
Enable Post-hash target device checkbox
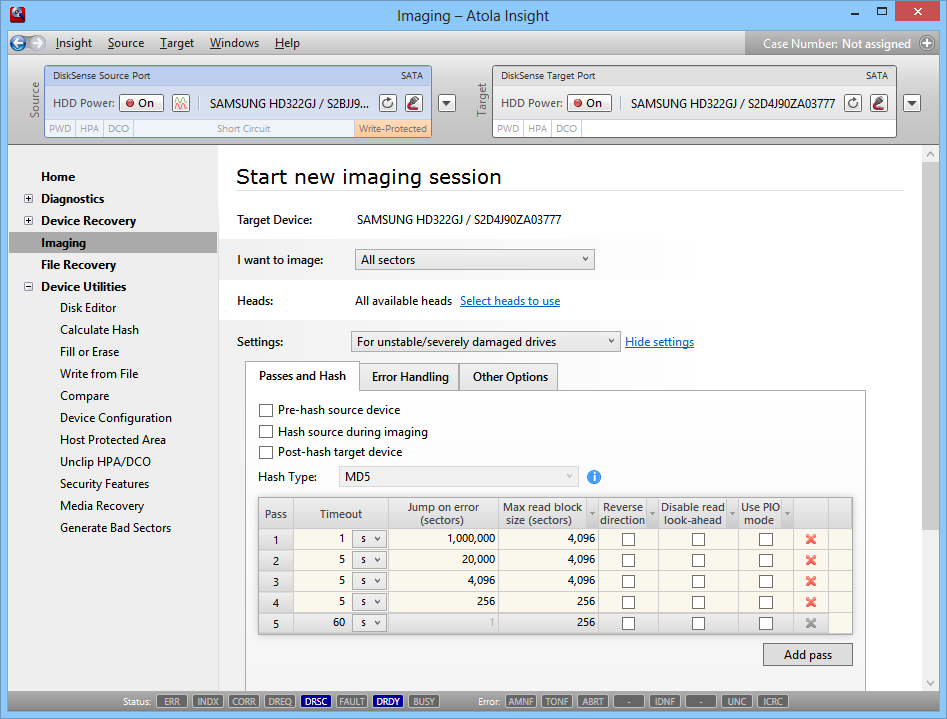(x=266, y=453)
